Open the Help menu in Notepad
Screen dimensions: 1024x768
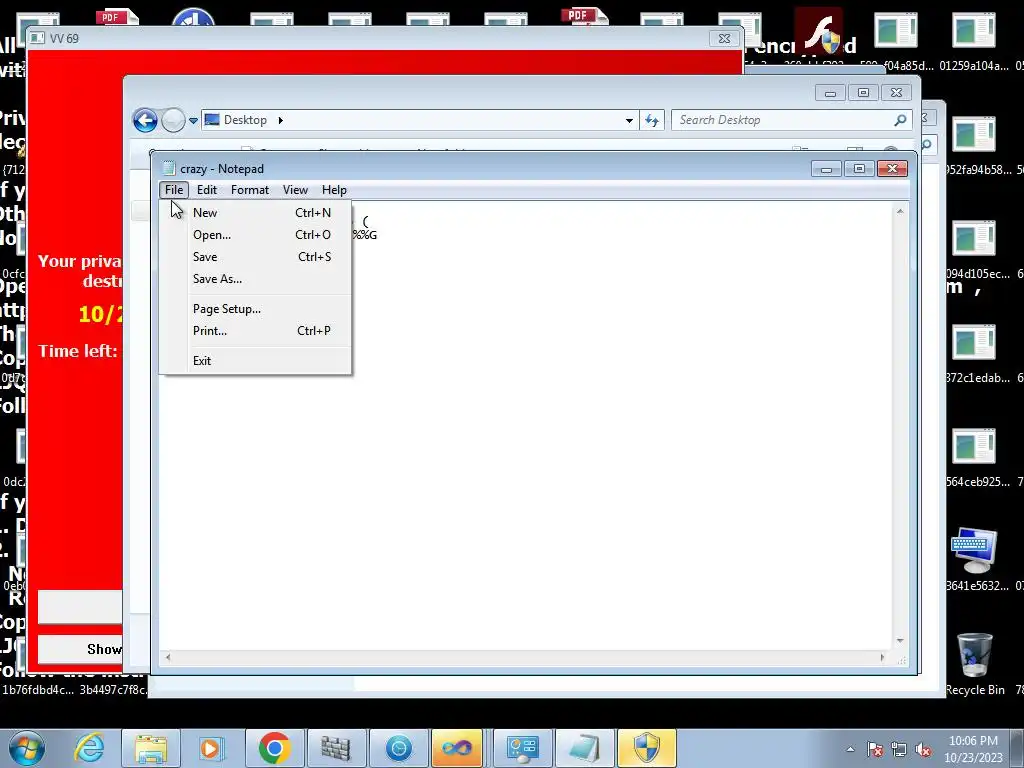coord(334,190)
